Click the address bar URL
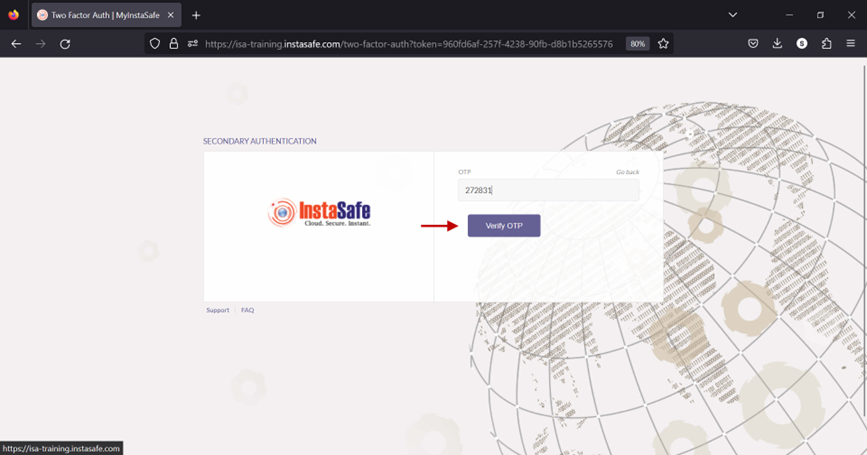The width and height of the screenshot is (867, 455). pos(409,44)
